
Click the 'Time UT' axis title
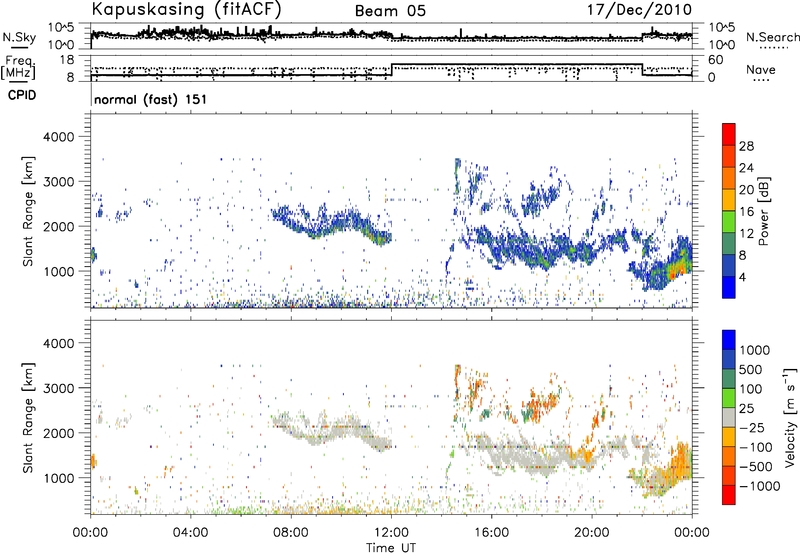click(x=391, y=548)
